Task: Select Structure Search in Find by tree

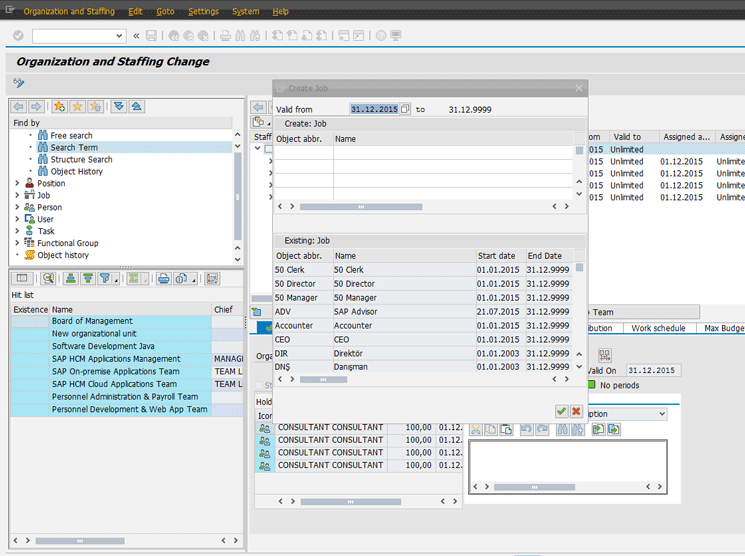Action: [81, 159]
